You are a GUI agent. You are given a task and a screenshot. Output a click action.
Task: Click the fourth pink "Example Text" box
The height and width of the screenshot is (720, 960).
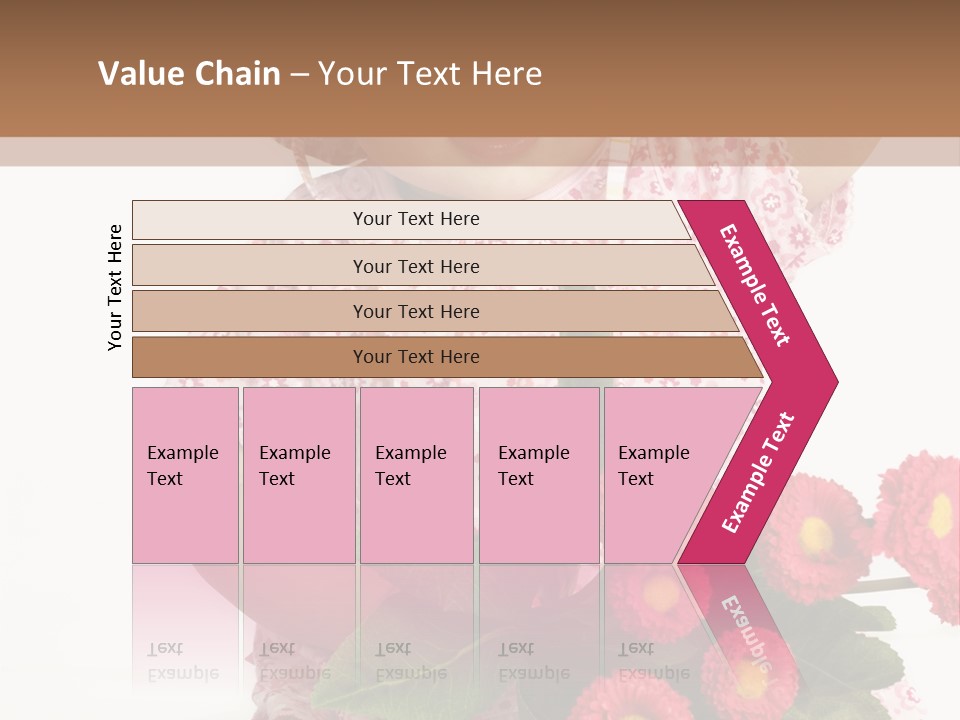[538, 475]
